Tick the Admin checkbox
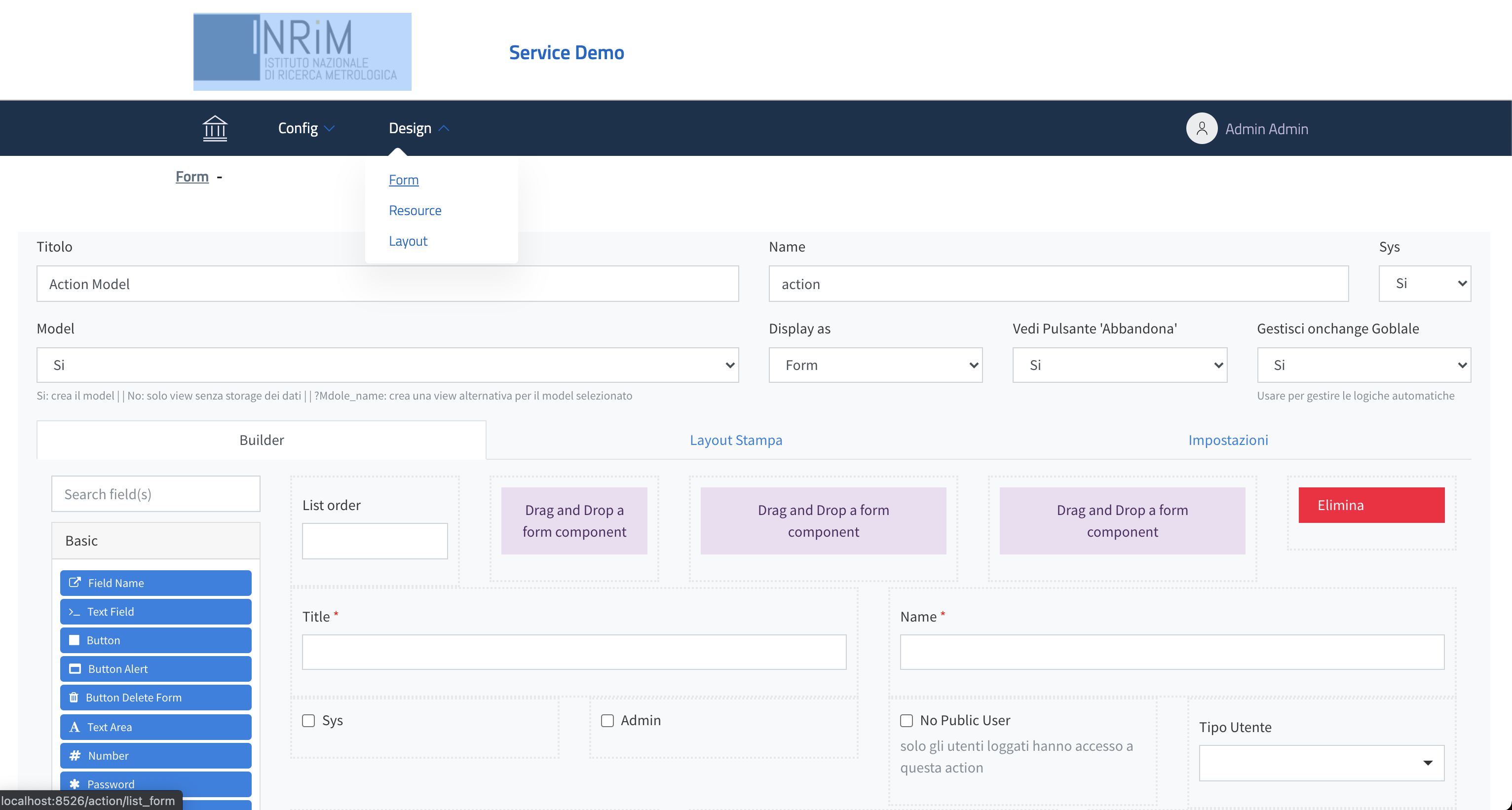Image resolution: width=1512 pixels, height=810 pixels. point(607,720)
